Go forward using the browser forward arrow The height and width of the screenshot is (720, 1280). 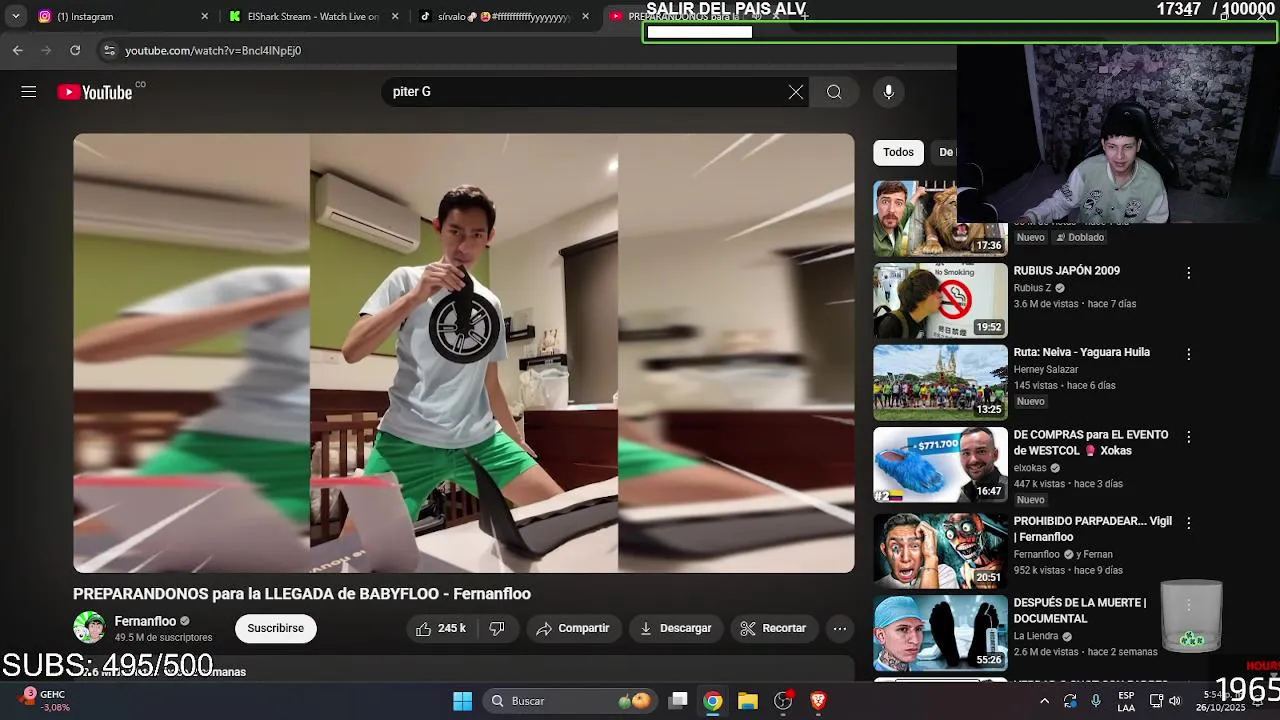tap(46, 50)
